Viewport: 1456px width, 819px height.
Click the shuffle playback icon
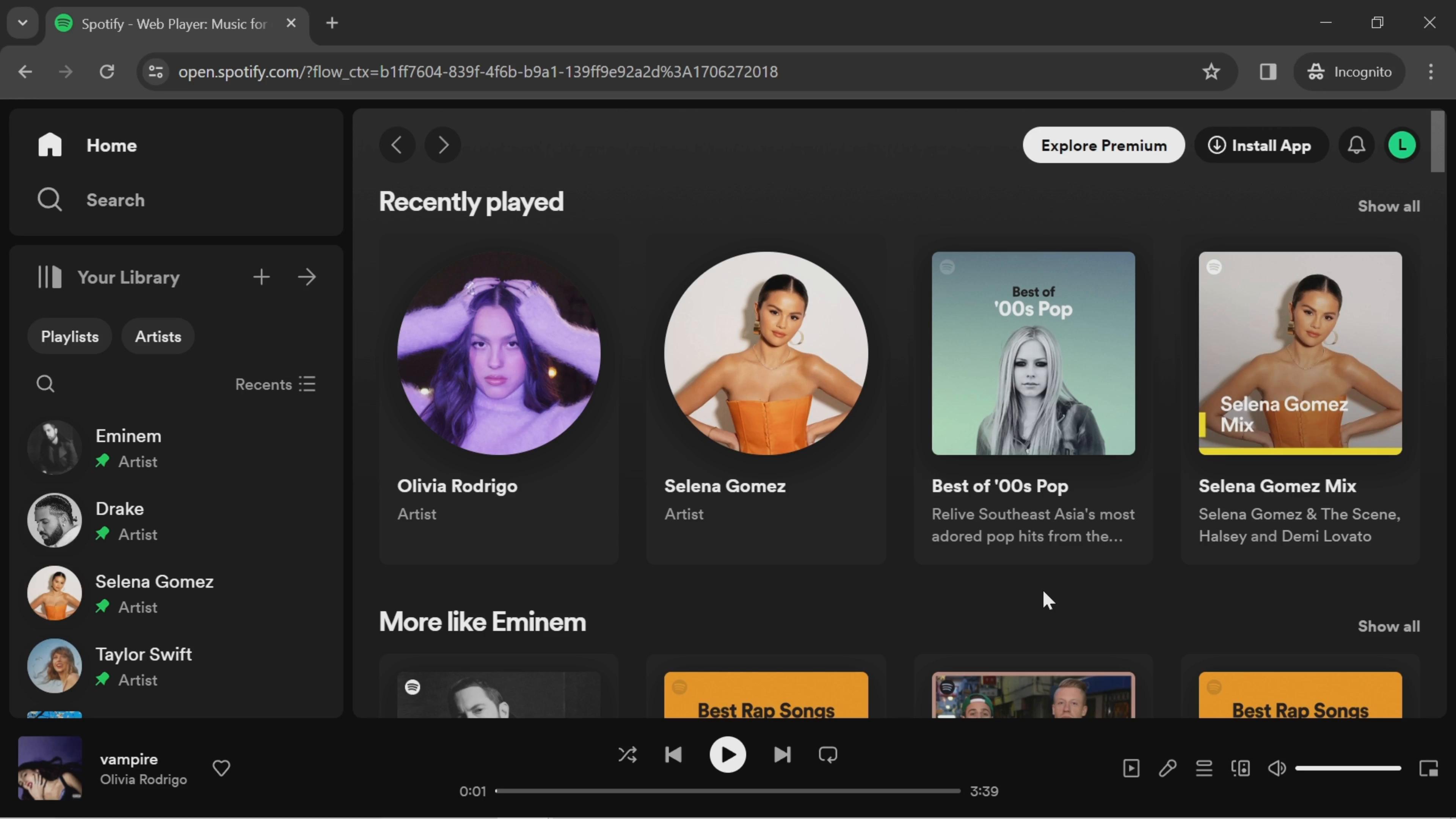point(627,754)
